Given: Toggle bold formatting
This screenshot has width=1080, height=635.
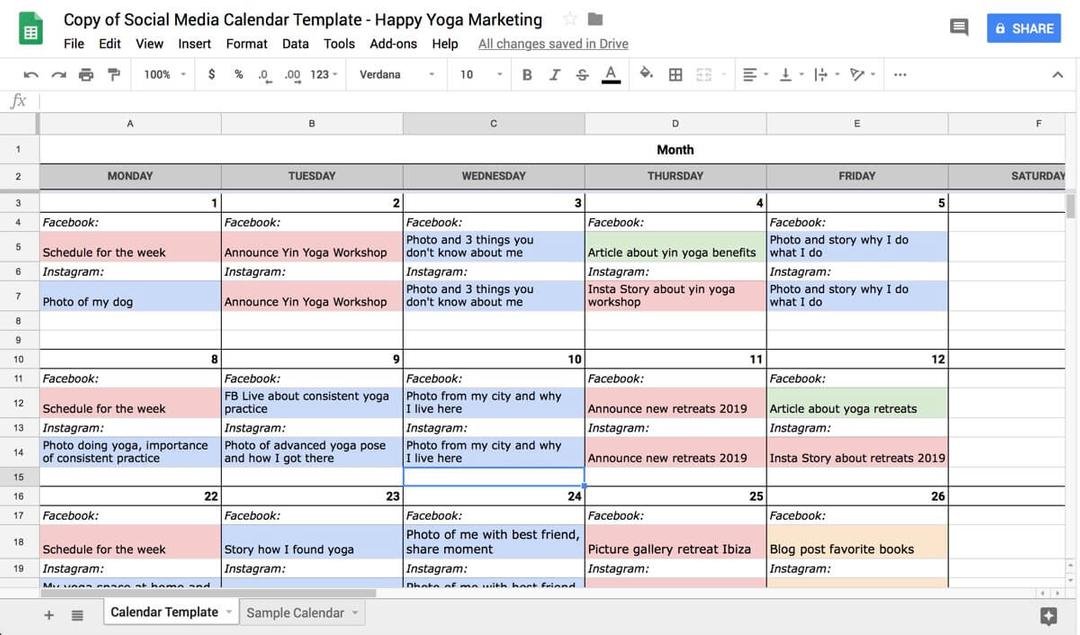Looking at the screenshot, I should pyautogui.click(x=527, y=75).
